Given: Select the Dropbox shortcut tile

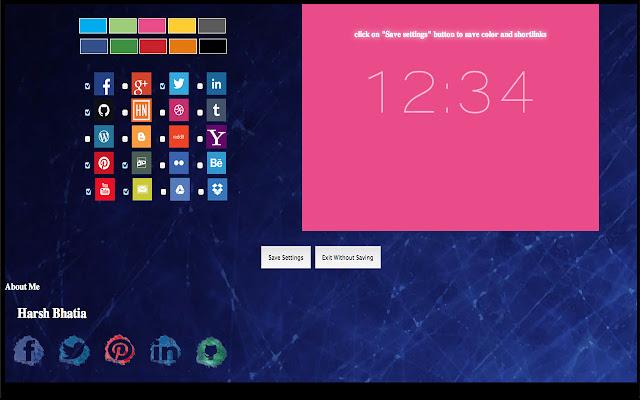Looking at the screenshot, I should pyautogui.click(x=217, y=189).
